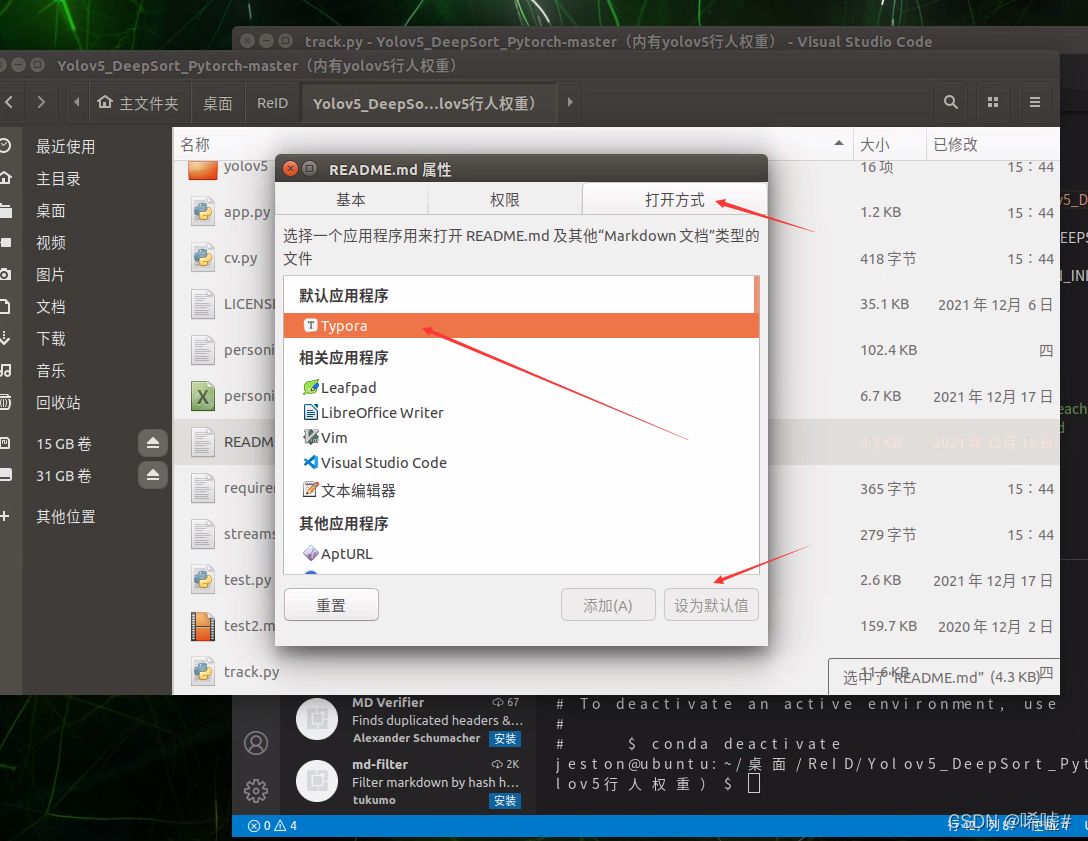The height and width of the screenshot is (841, 1088).
Task: Expand path bar right with arrow
Action: [570, 102]
